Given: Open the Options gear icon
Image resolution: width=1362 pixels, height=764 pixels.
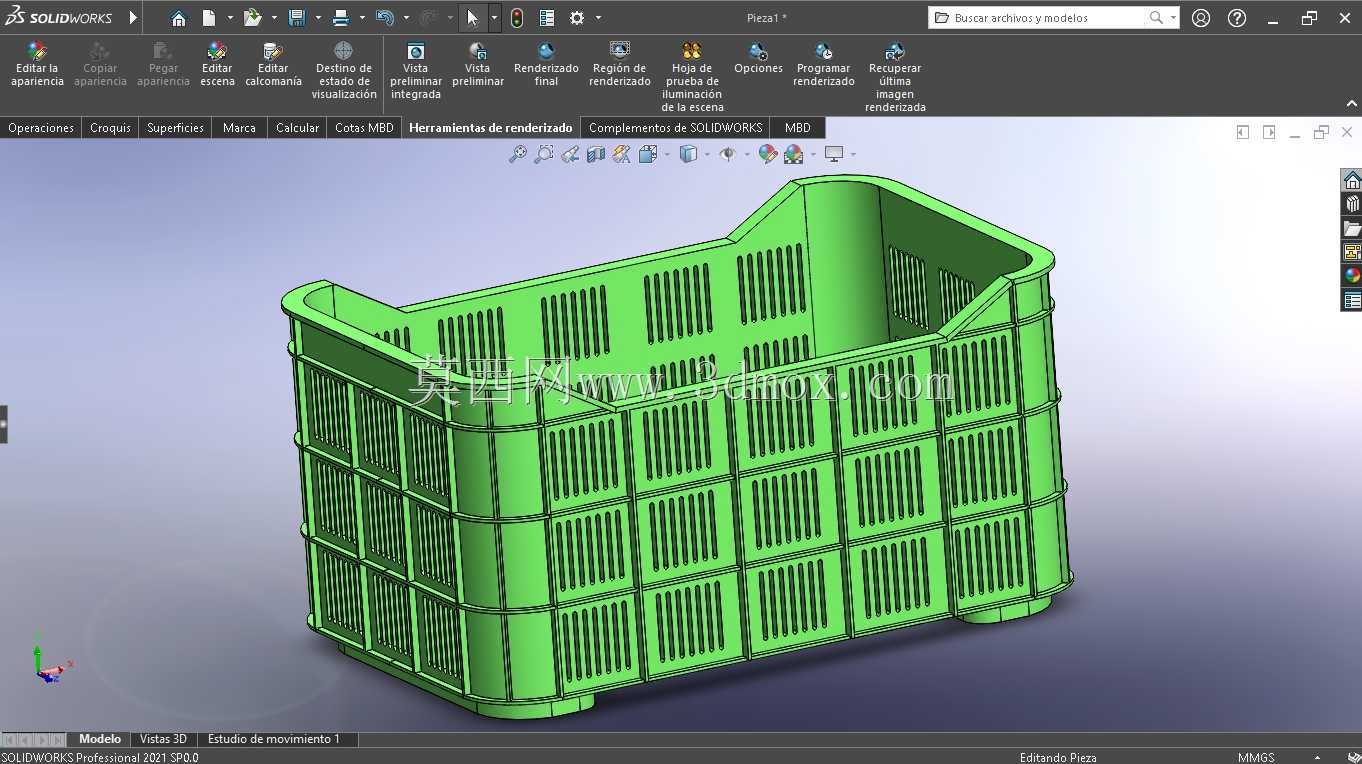Looking at the screenshot, I should pos(577,18).
